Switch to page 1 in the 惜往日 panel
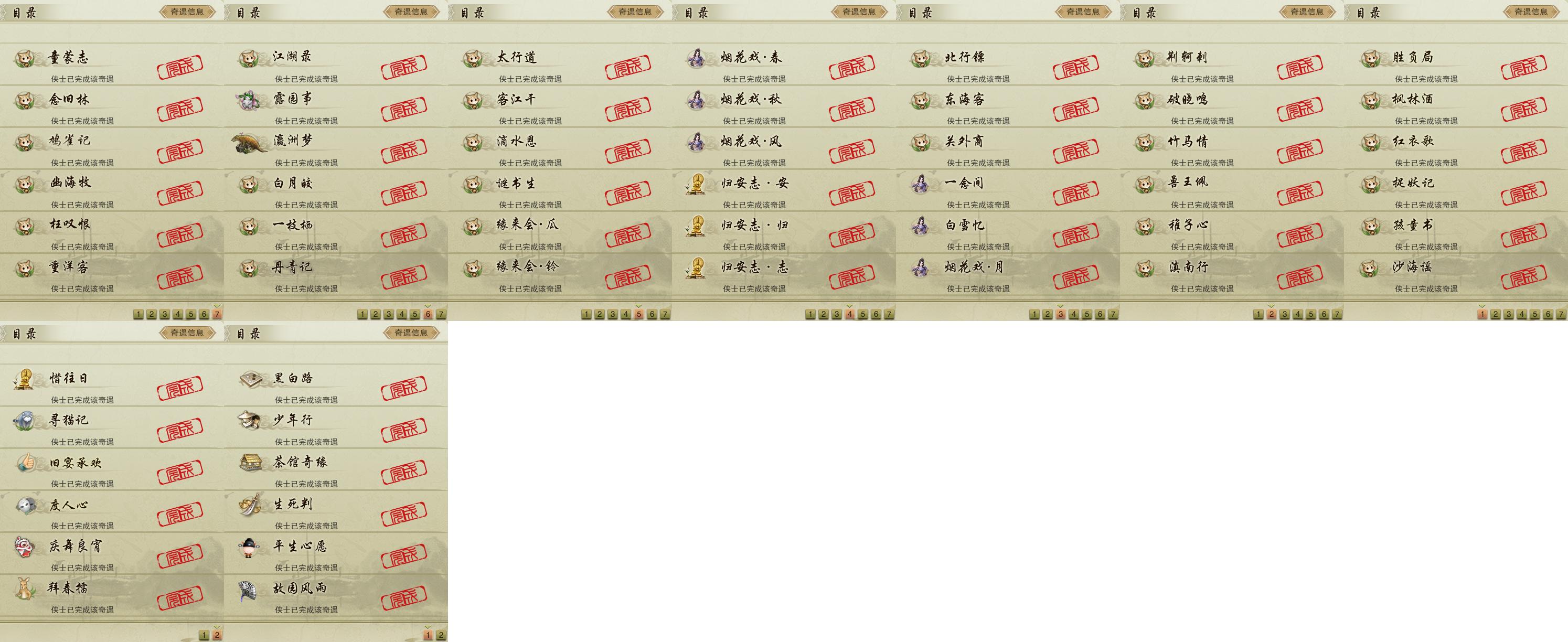The height and width of the screenshot is (642, 1568). (204, 635)
